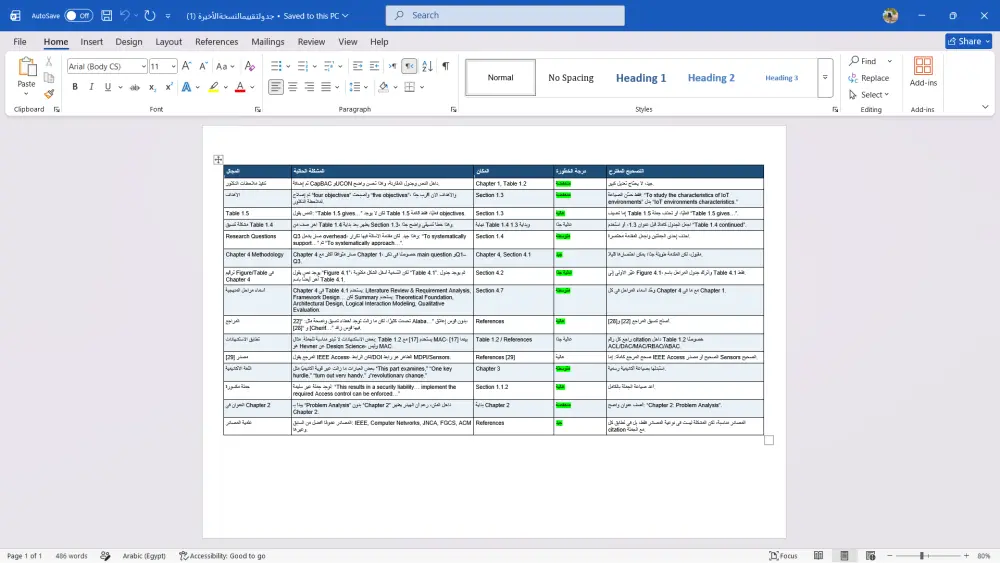
Task: Clear all formatting icon
Action: tap(250, 66)
